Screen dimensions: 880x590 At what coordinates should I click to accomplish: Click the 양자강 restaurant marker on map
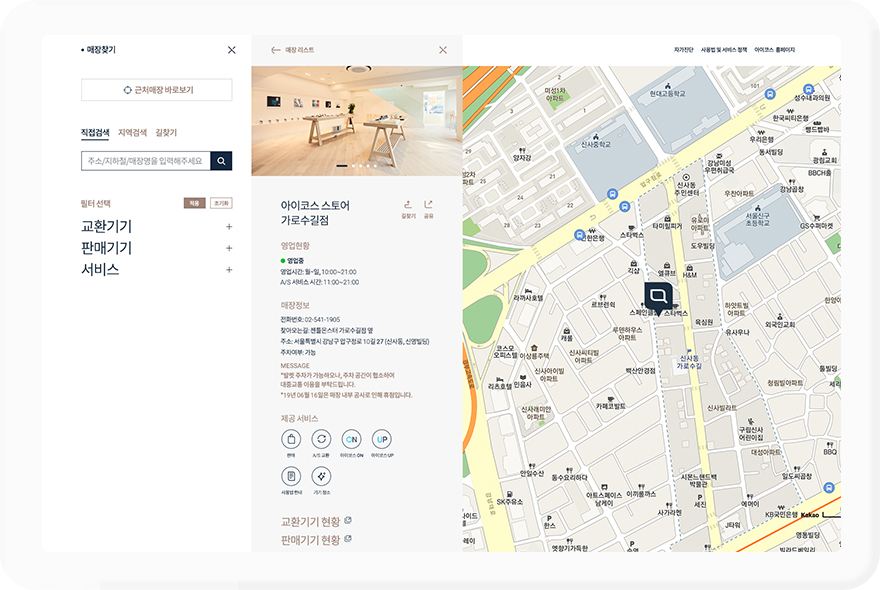click(522, 155)
